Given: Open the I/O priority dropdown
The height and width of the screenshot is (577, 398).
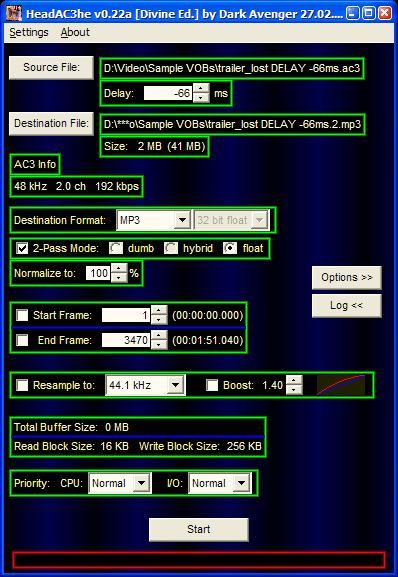Looking at the screenshot, I should [242, 483].
